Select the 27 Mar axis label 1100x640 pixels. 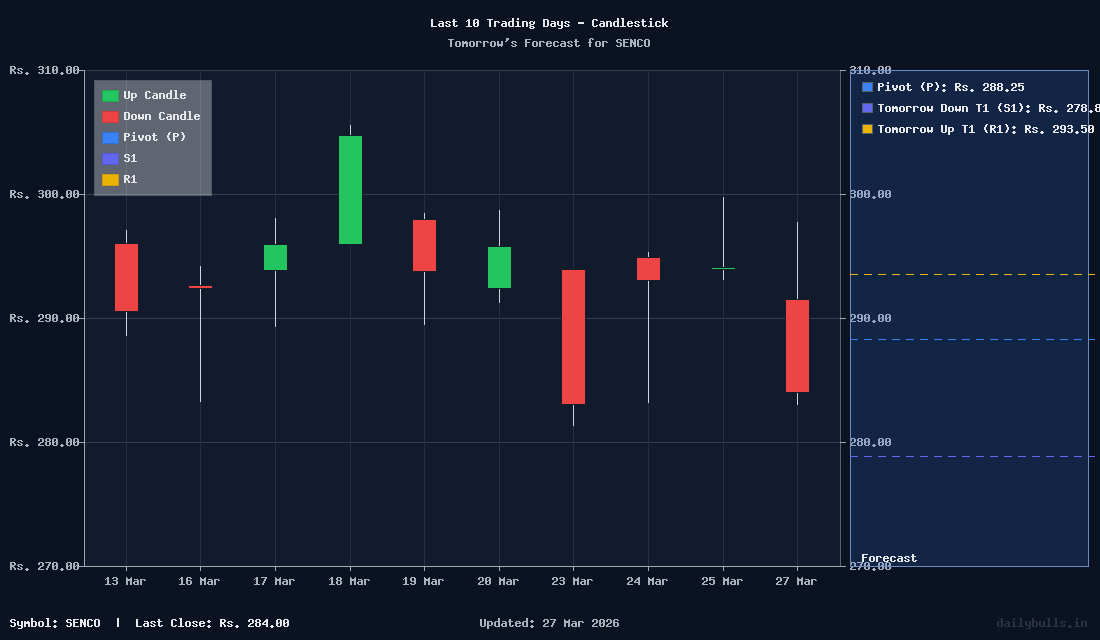pyautogui.click(x=796, y=581)
